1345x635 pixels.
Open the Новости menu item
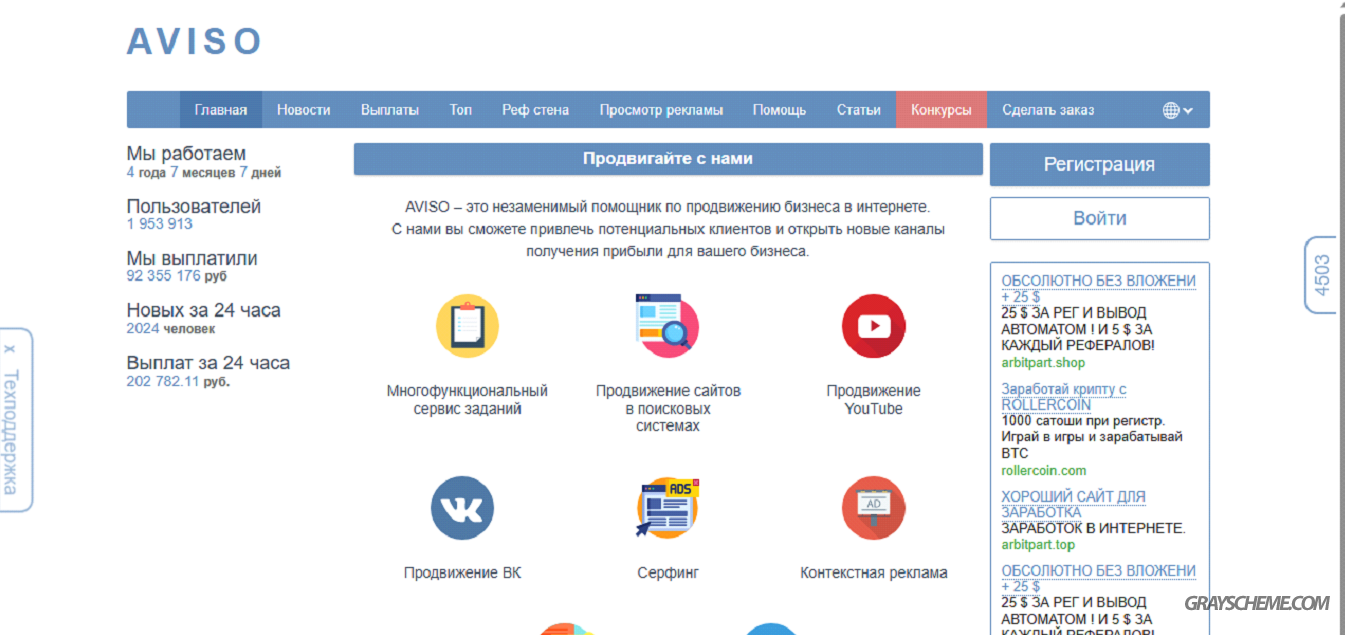[x=304, y=110]
